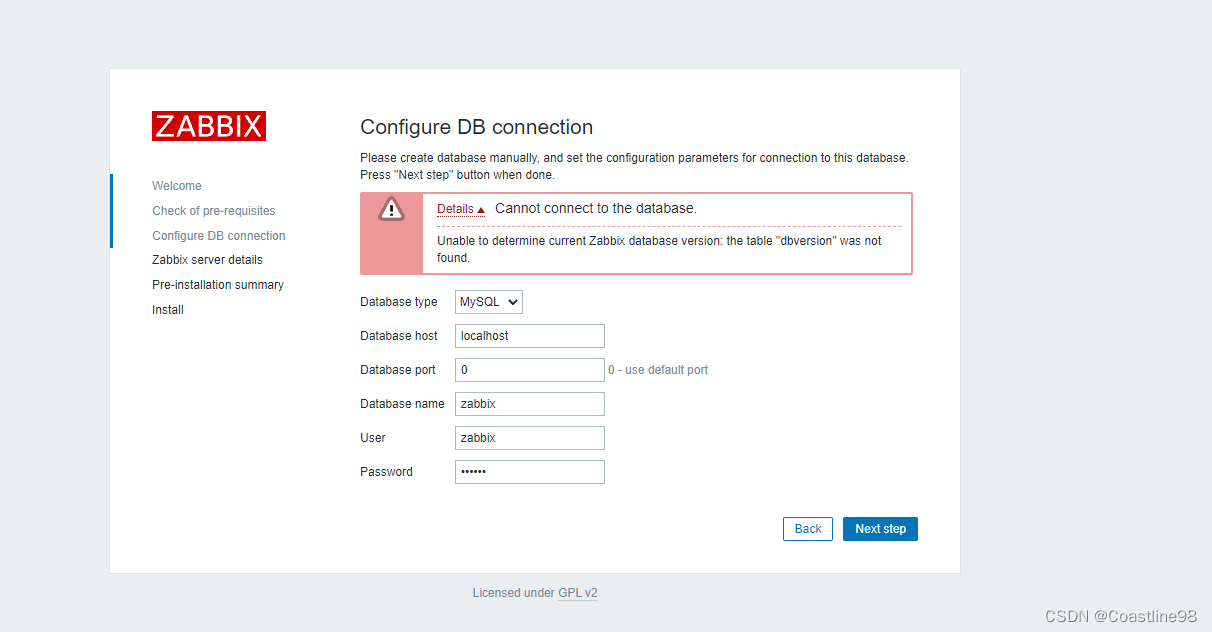Click the Password input field
This screenshot has width=1212, height=632.
[x=529, y=471]
